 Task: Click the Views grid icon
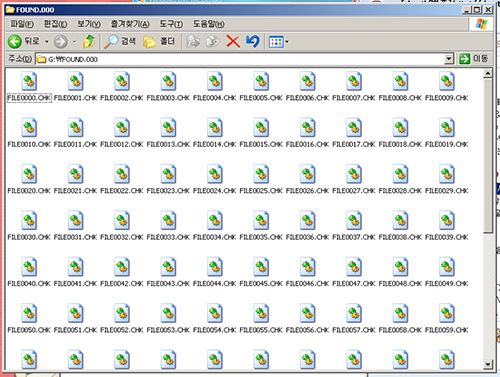point(276,42)
